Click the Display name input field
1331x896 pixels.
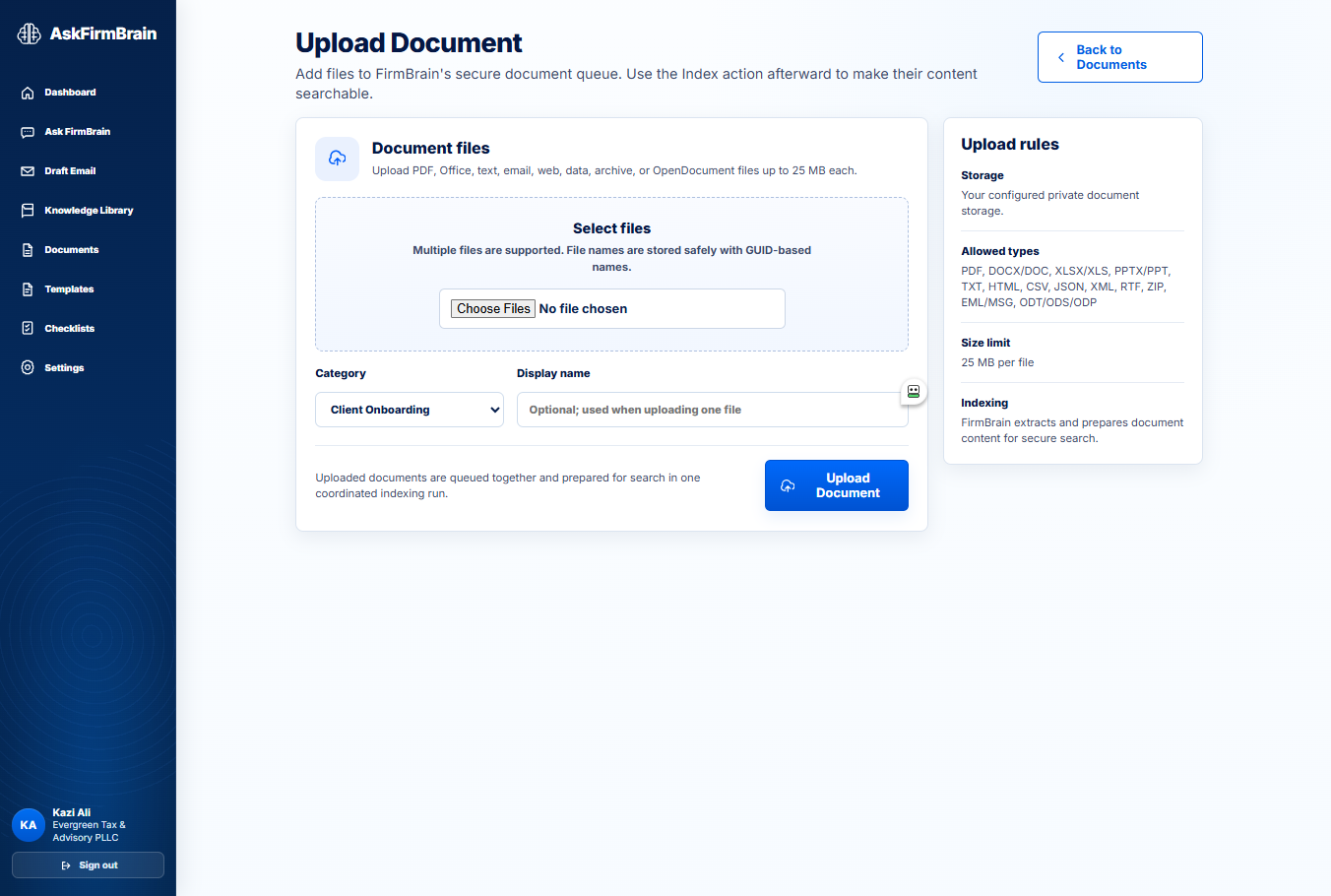pos(713,410)
